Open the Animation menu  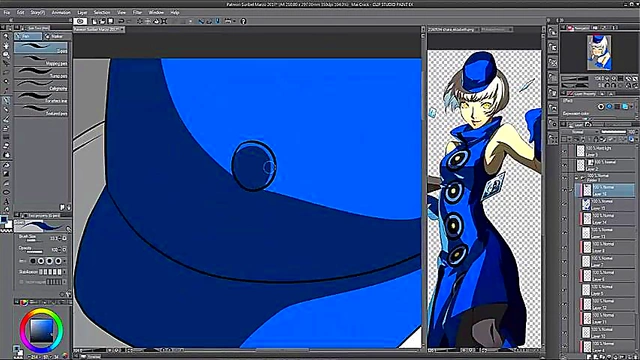point(61,13)
